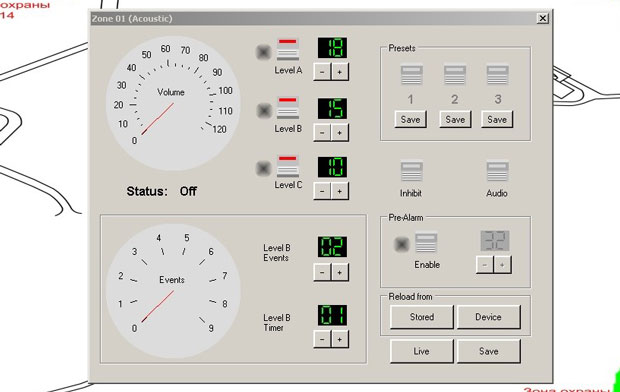
Task: Increase Level B value with plus
Action: click(340, 133)
